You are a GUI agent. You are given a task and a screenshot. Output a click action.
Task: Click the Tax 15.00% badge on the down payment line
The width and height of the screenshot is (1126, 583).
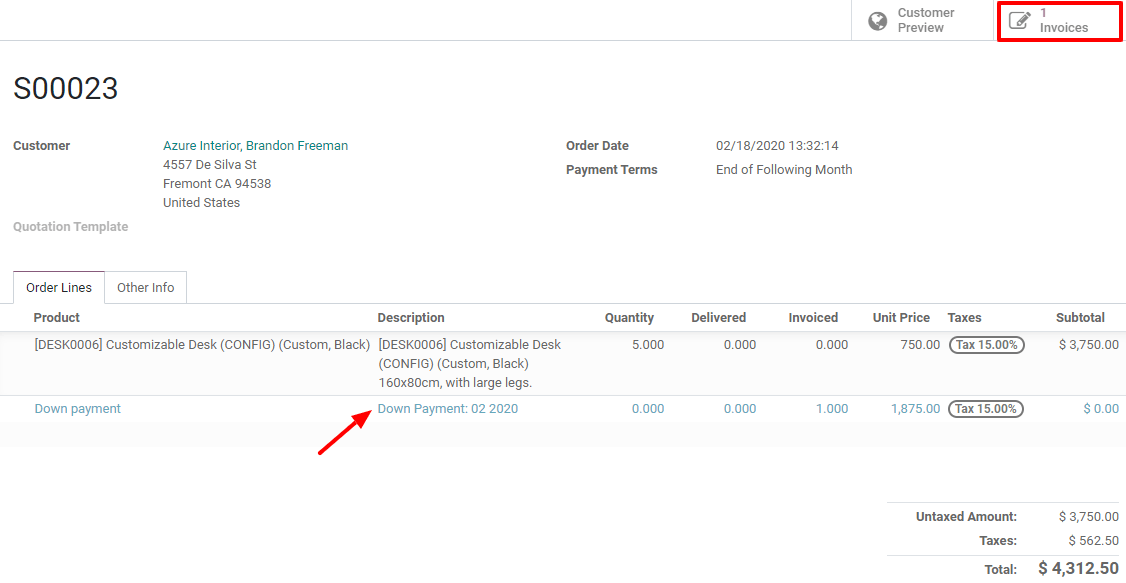[986, 408]
